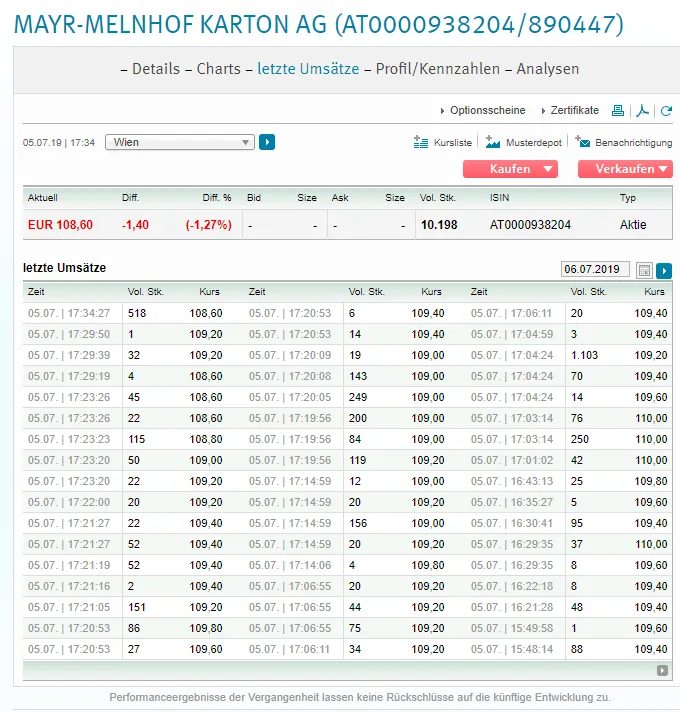The height and width of the screenshot is (712, 680).
Task: Open the Profil/Kennzahlen tab
Action: 438,69
